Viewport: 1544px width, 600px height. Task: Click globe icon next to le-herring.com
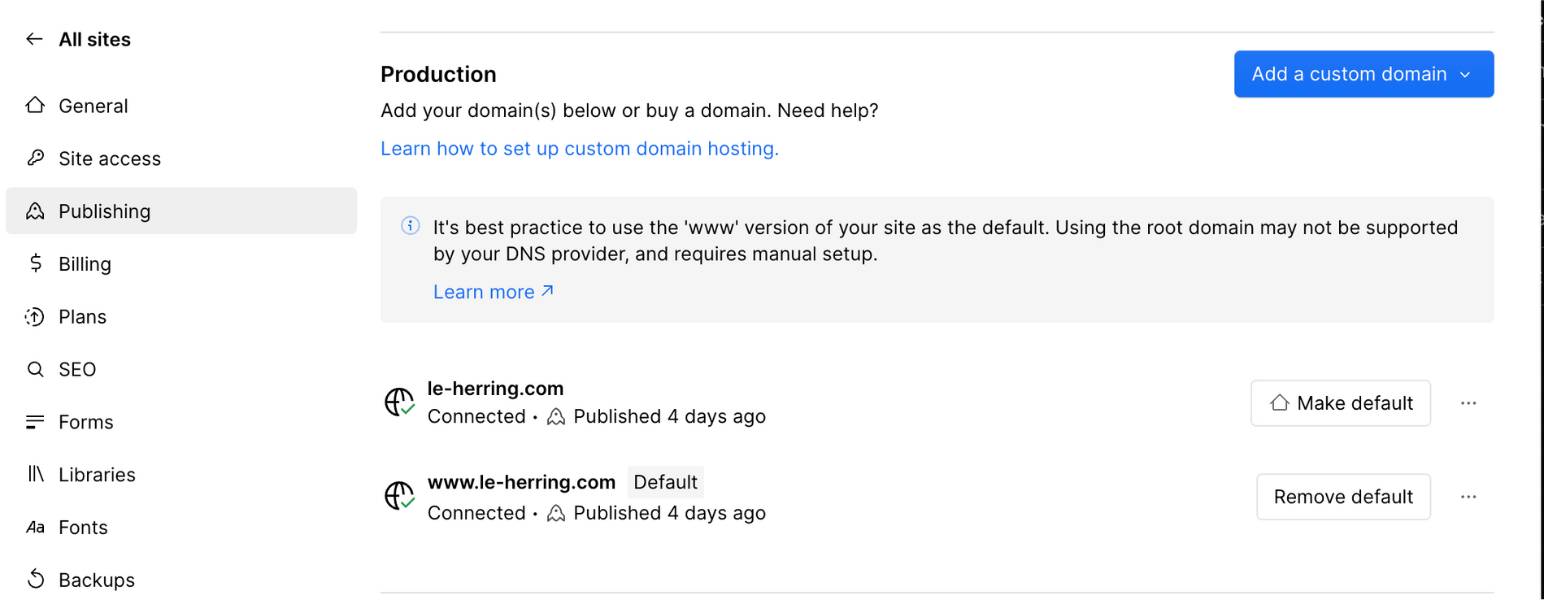[400, 402]
